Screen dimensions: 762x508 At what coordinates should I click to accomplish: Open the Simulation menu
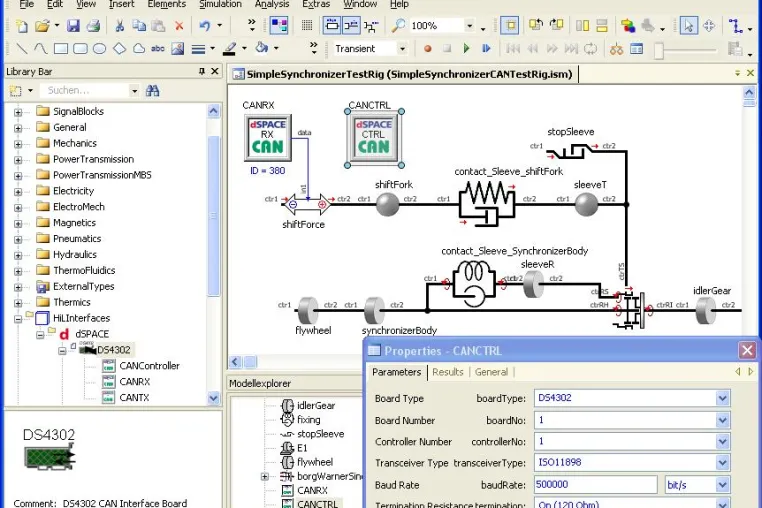[x=220, y=4]
